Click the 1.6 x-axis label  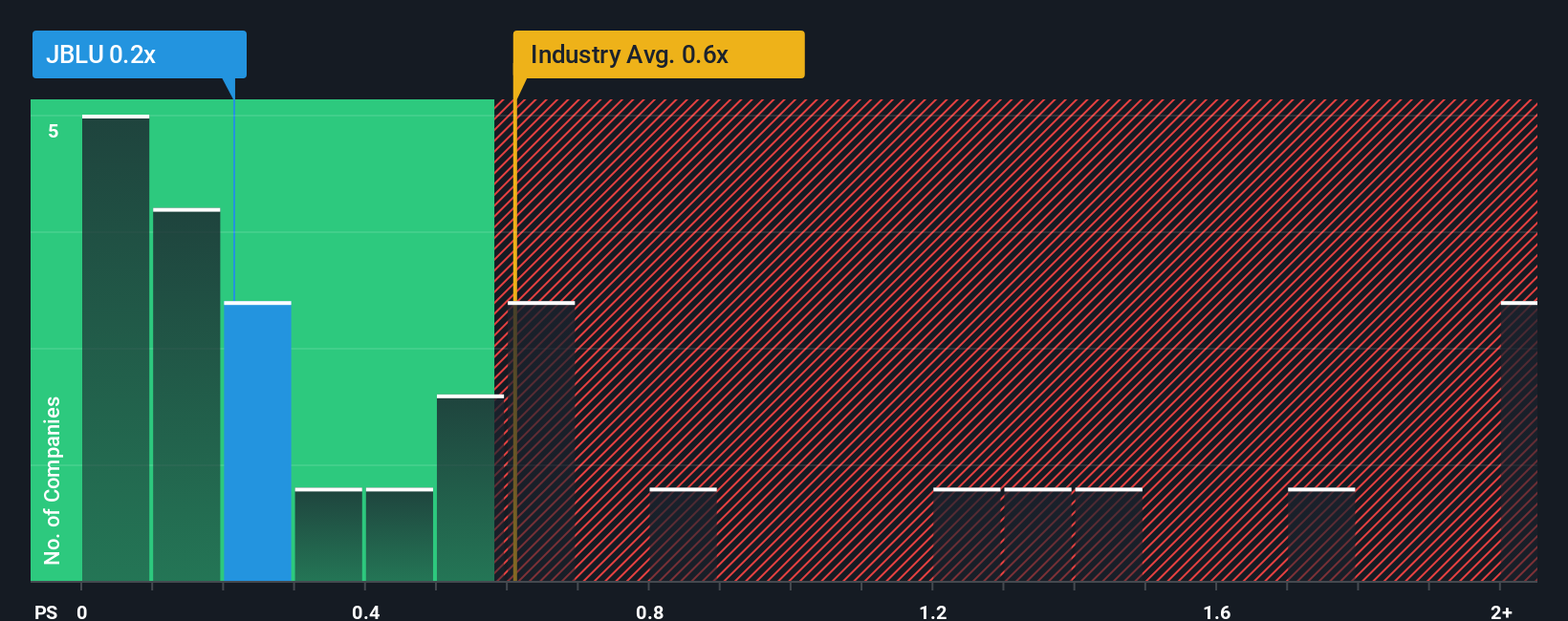click(x=1217, y=611)
